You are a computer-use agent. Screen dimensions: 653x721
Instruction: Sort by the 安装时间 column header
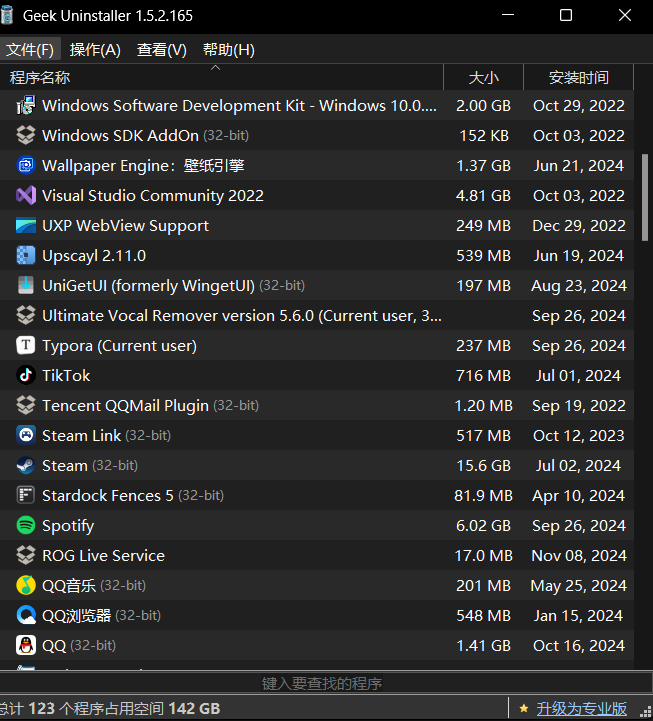coord(579,77)
